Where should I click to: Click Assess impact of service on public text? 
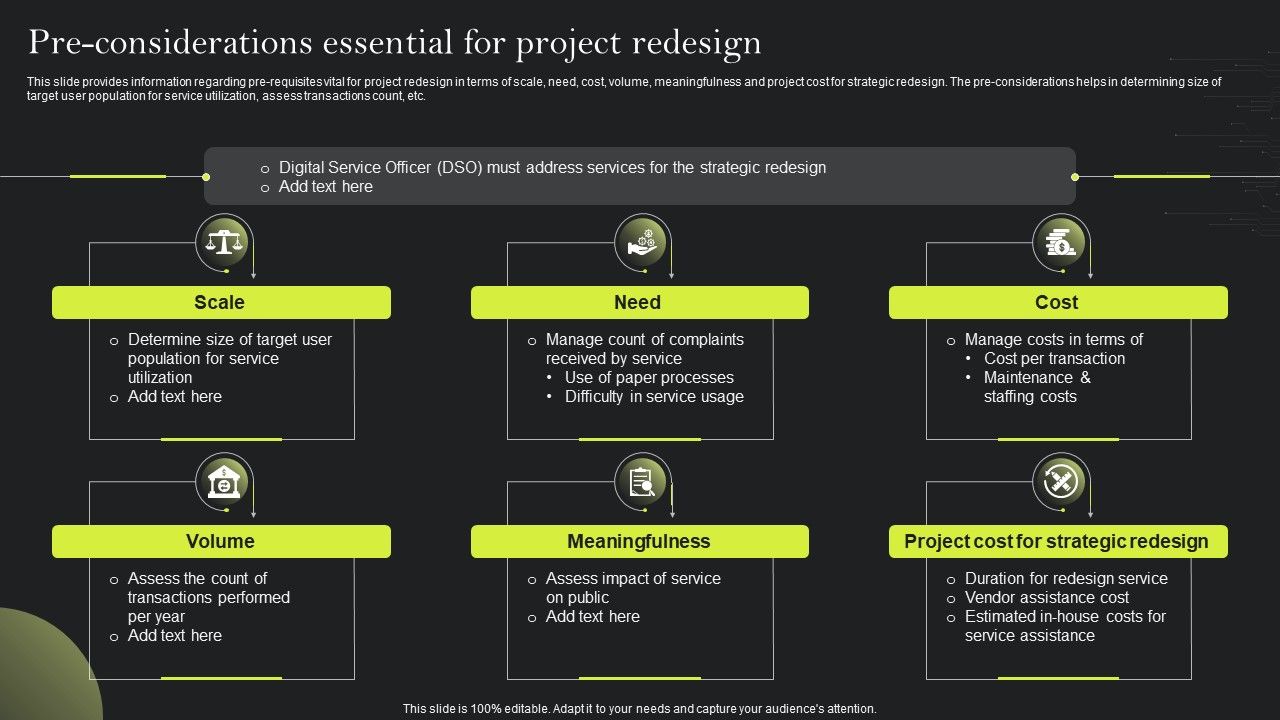[x=633, y=588]
